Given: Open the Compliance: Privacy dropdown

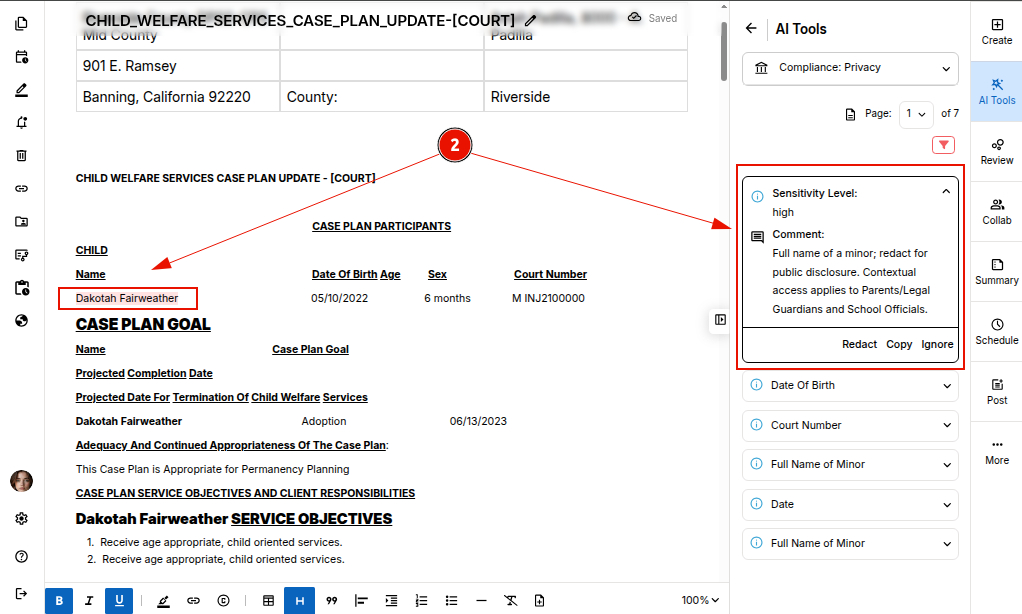Looking at the screenshot, I should pyautogui.click(x=850, y=68).
